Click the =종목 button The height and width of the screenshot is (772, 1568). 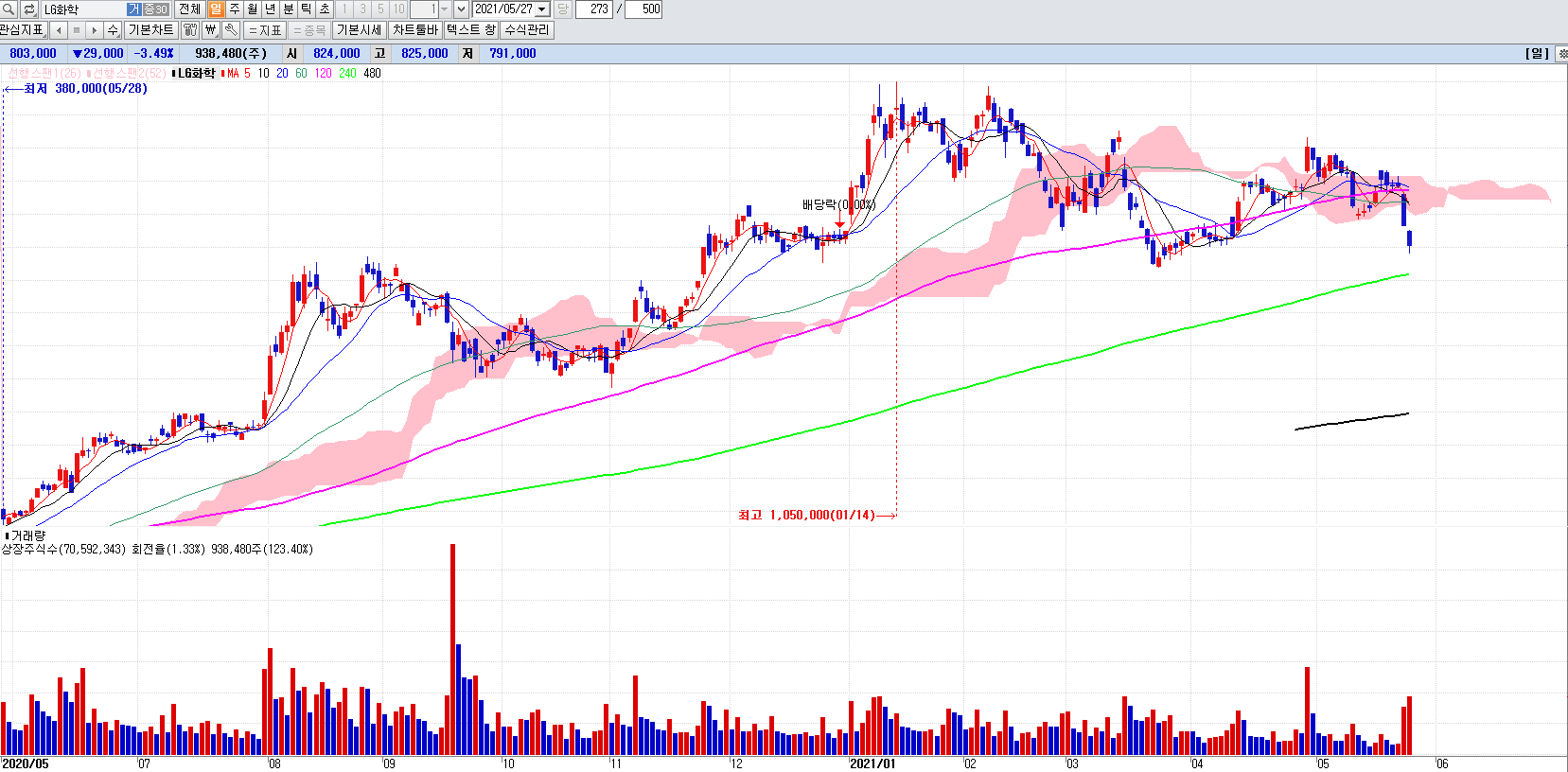[308, 30]
